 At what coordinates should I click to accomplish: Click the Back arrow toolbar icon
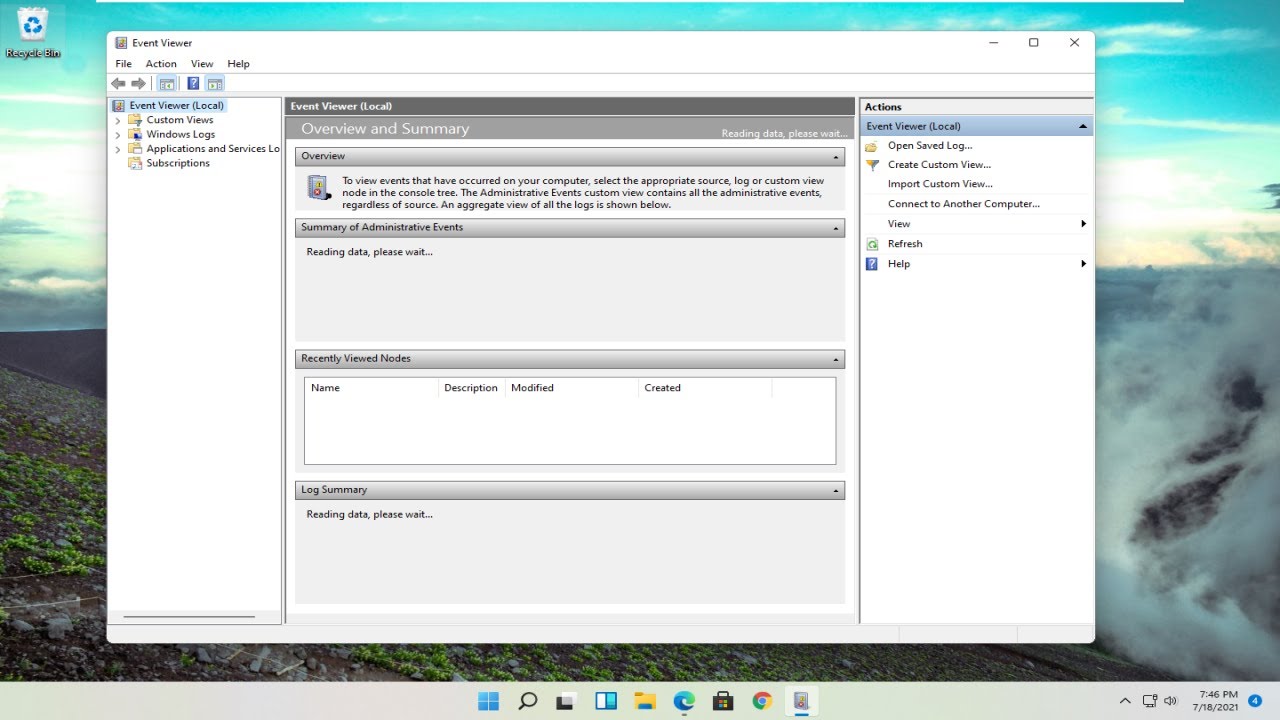[x=118, y=84]
